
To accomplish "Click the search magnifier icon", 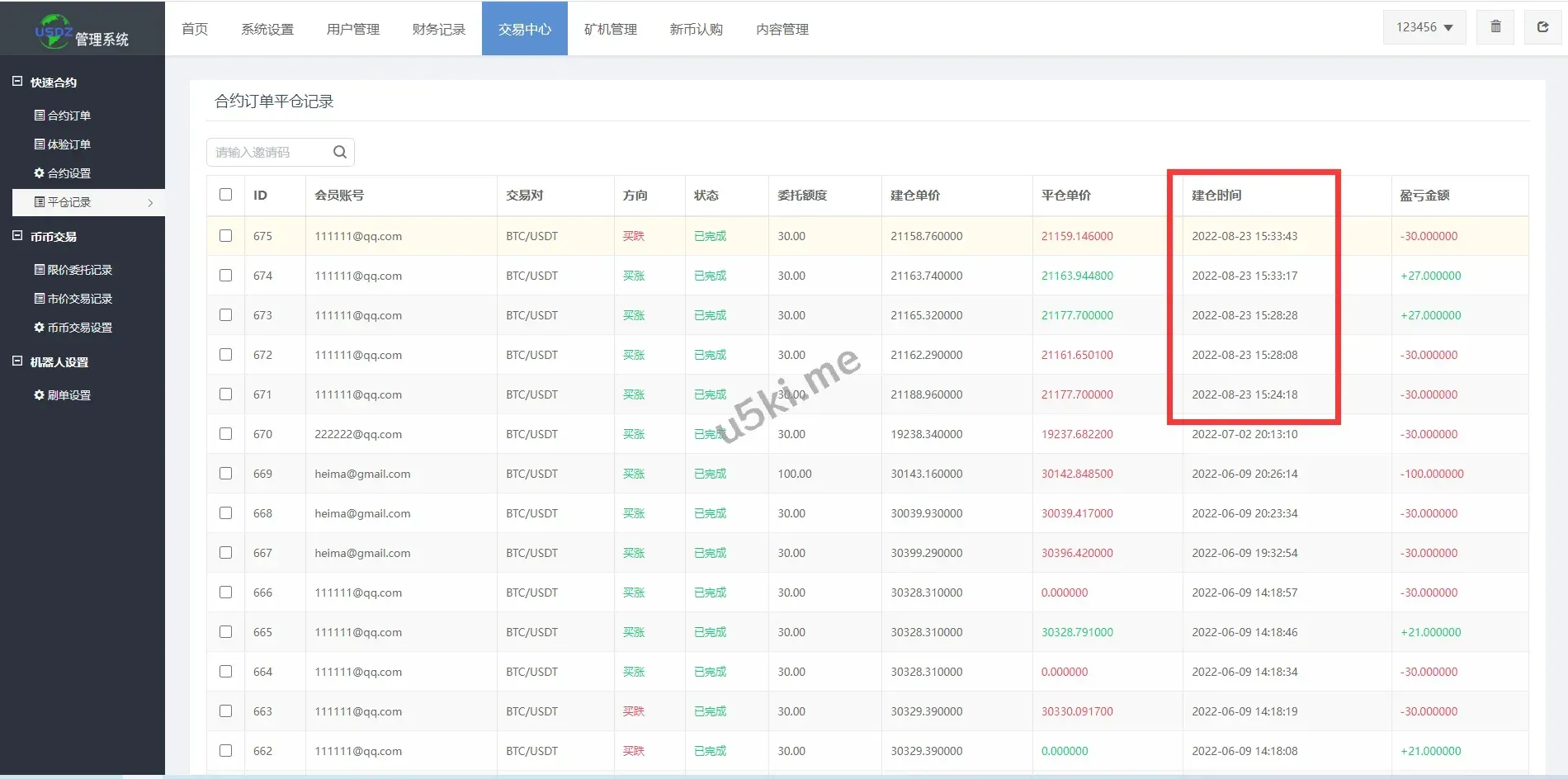I will [339, 152].
